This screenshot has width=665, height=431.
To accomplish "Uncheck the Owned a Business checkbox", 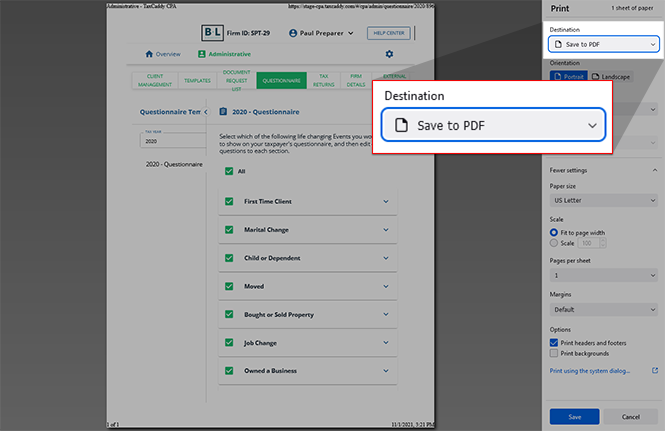I will pos(229,371).
